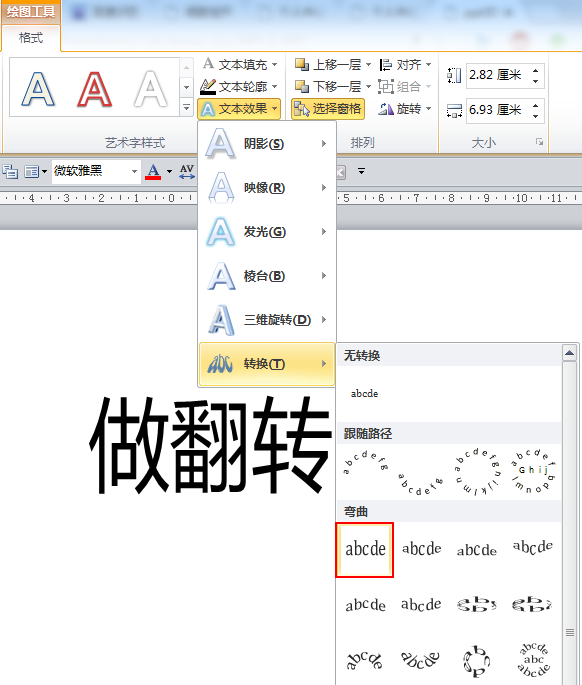Click the 上移一层 bring forward icon
The width and height of the screenshot is (582, 685).
302,65
